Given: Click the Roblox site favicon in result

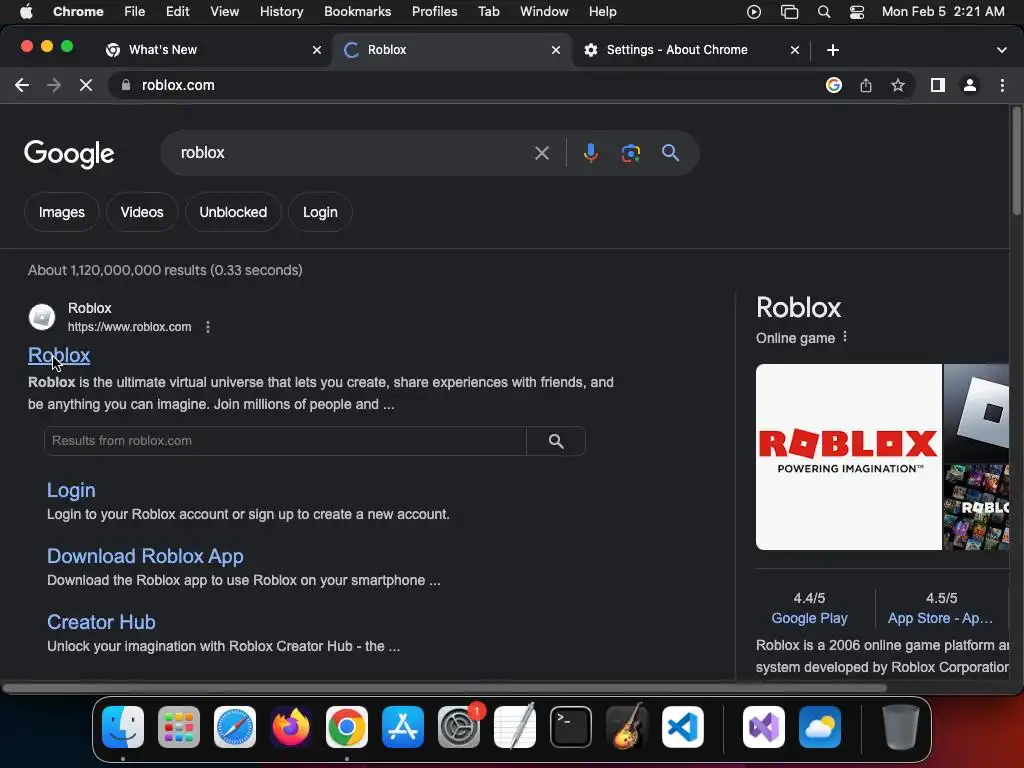Looking at the screenshot, I should point(42,317).
